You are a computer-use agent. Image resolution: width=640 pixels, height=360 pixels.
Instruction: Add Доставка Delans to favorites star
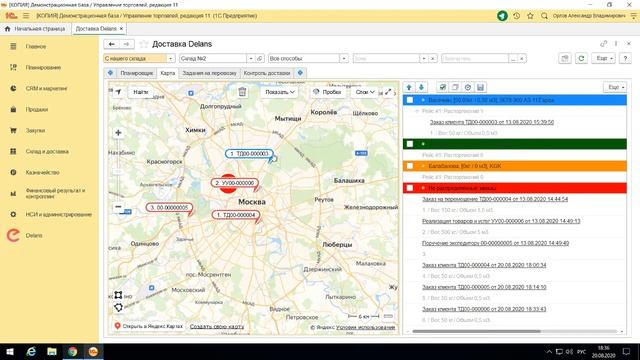pos(143,44)
